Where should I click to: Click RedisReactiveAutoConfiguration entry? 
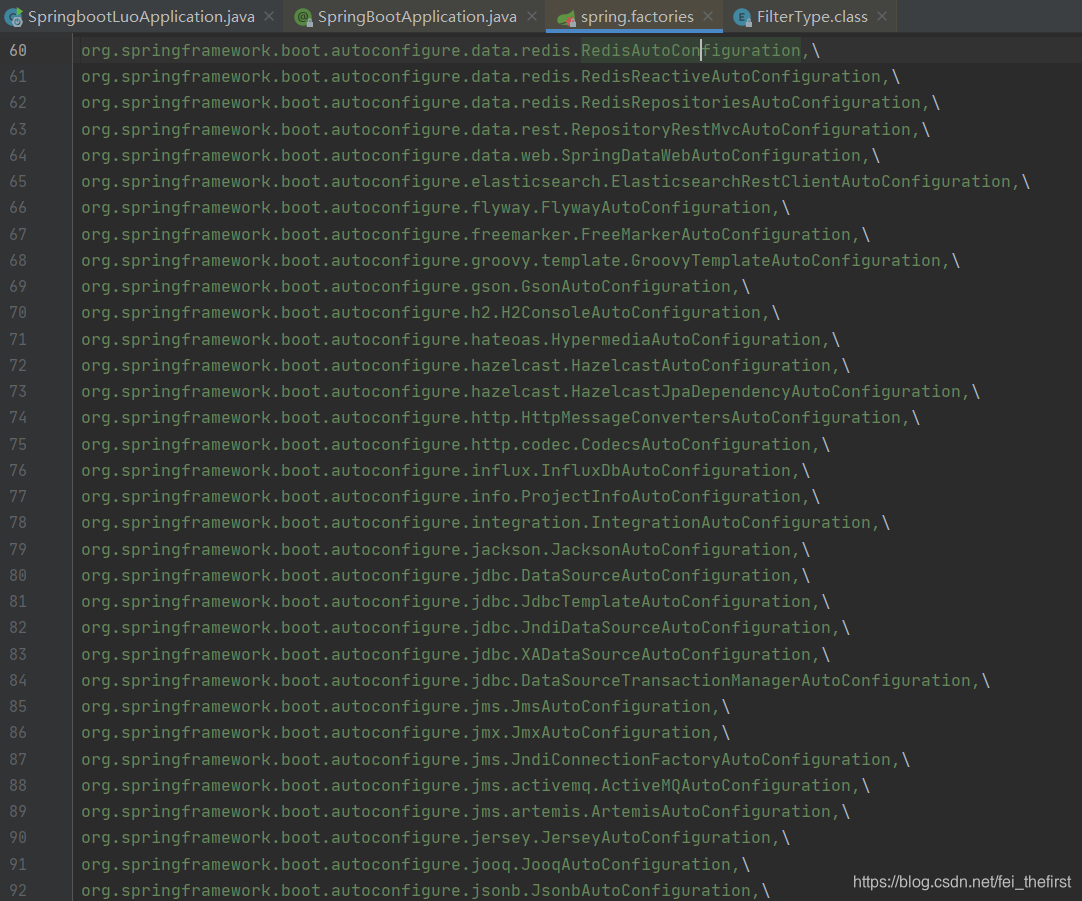(731, 77)
